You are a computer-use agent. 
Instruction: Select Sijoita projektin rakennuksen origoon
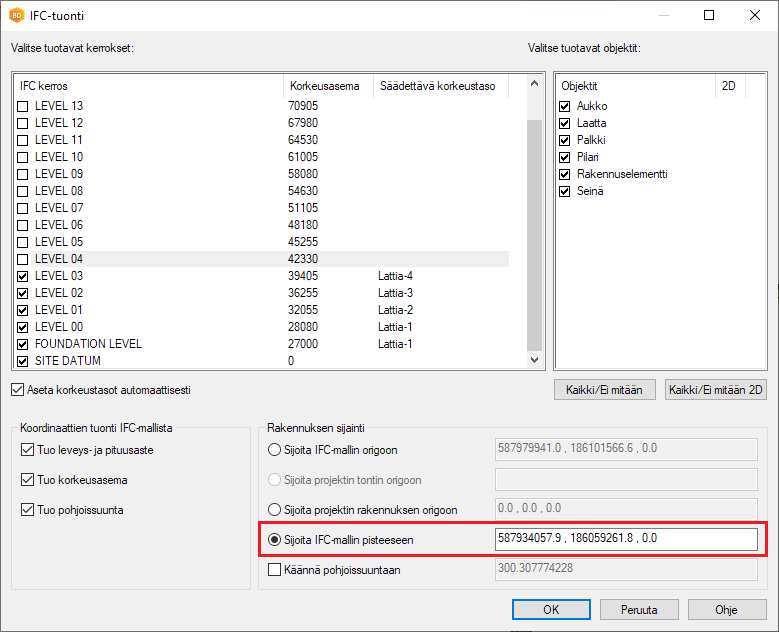(275, 509)
